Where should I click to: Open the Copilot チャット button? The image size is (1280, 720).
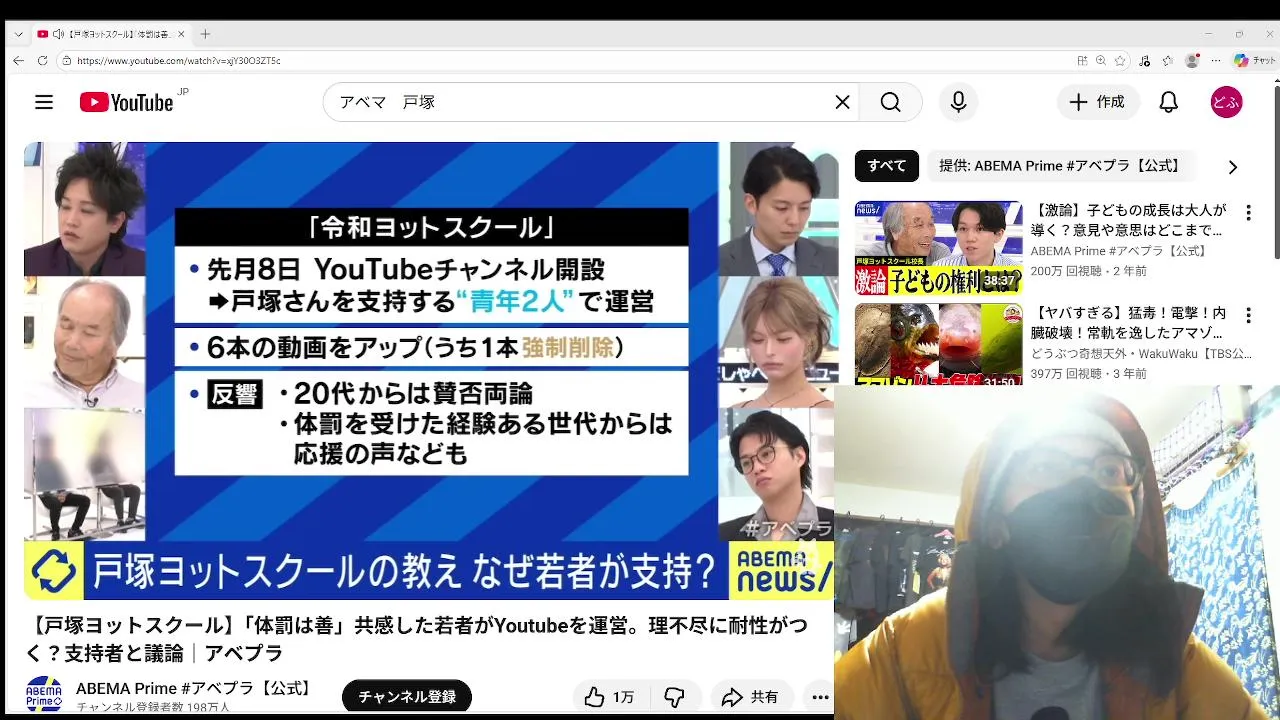pyautogui.click(x=1254, y=61)
